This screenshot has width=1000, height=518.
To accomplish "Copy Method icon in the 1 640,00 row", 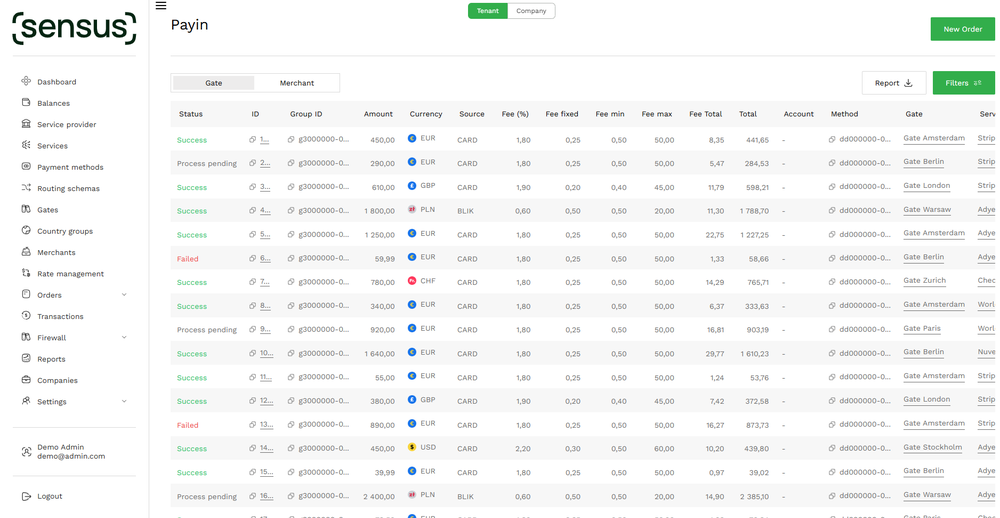I will (x=832, y=353).
